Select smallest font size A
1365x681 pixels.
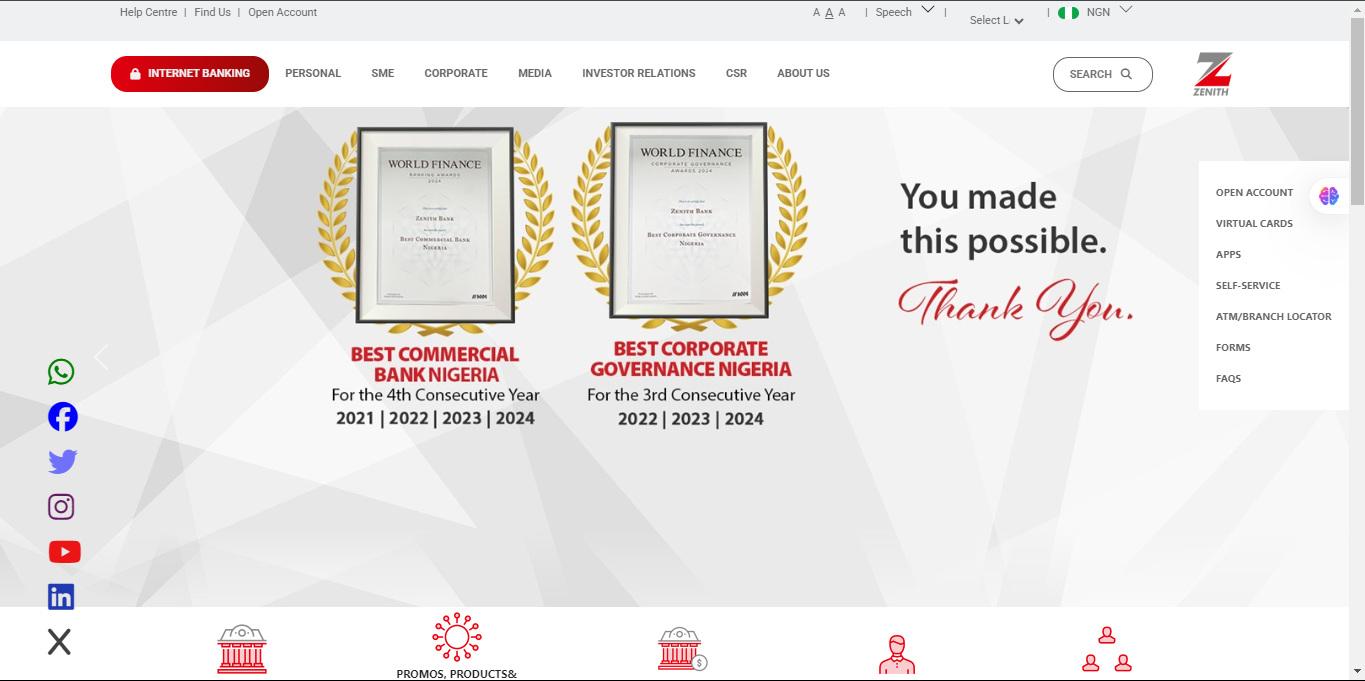[x=816, y=13]
